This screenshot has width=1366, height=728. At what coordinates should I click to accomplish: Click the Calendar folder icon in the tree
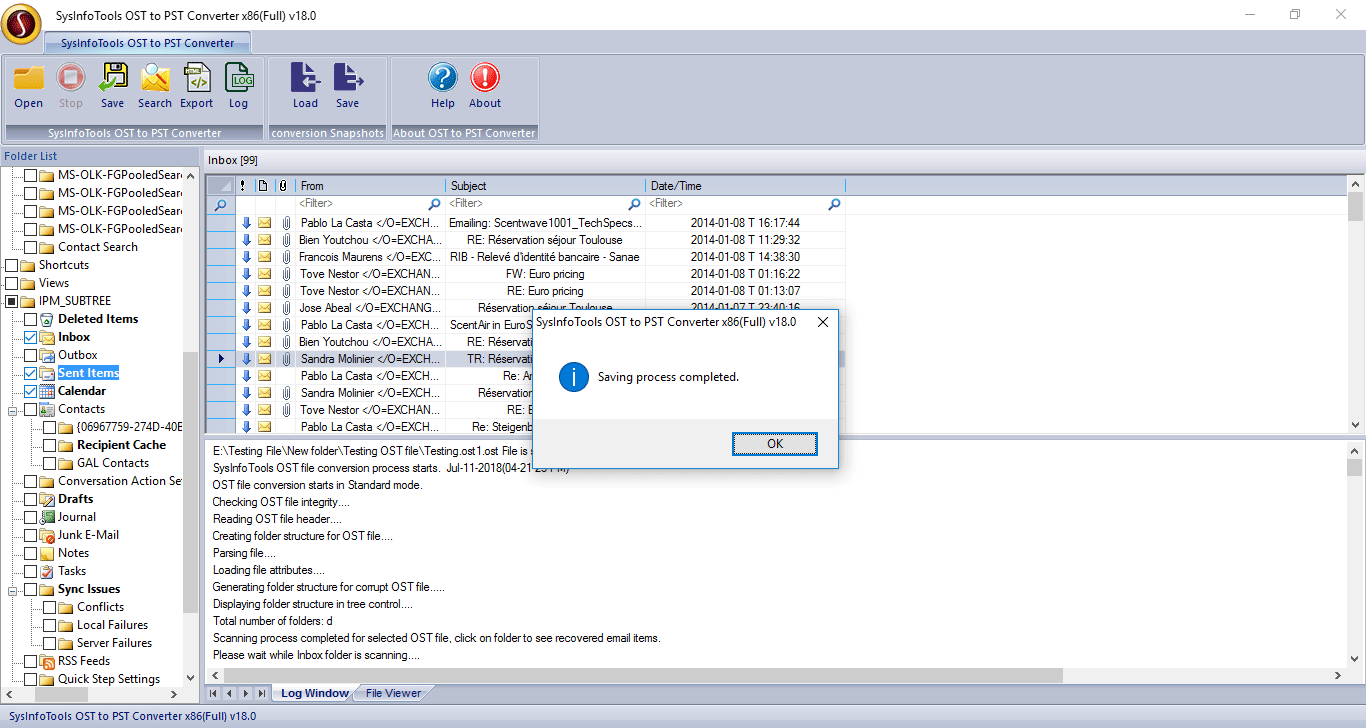[47, 391]
